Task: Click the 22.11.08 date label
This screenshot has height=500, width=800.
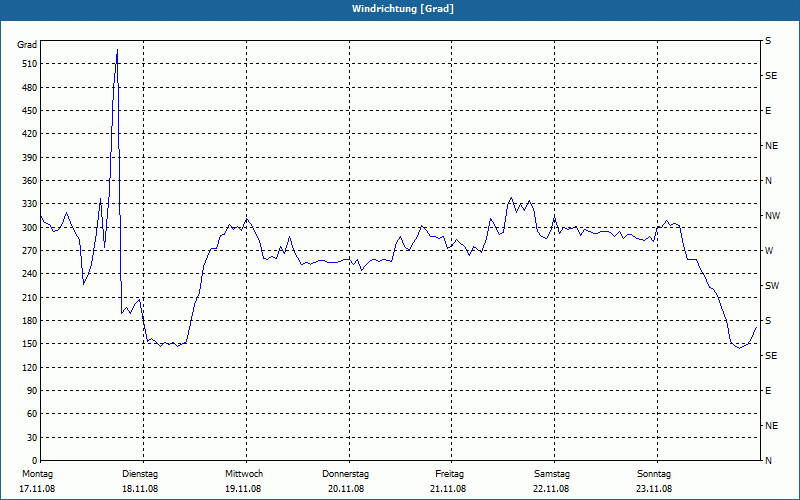Action: (552, 489)
